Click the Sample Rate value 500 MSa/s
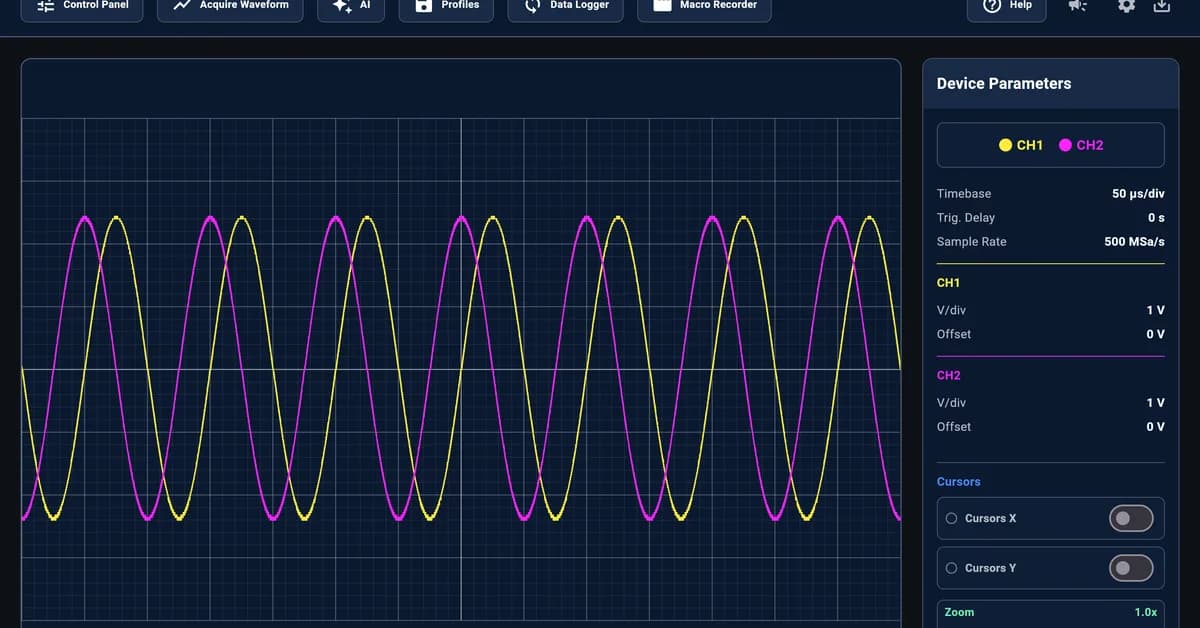Image resolution: width=1200 pixels, height=628 pixels. (1134, 242)
